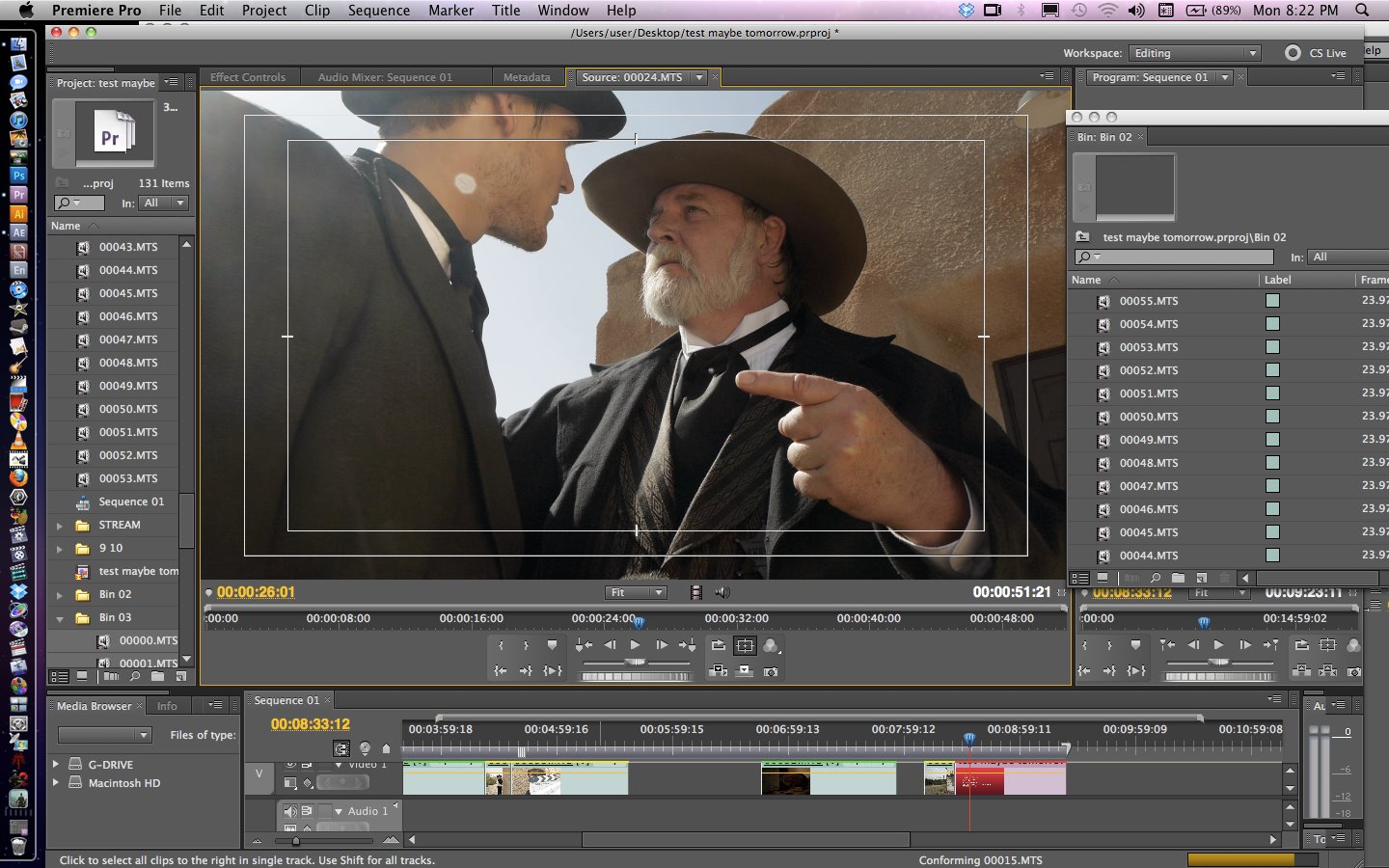Click the Source monitor shuttle slider

pos(635,662)
